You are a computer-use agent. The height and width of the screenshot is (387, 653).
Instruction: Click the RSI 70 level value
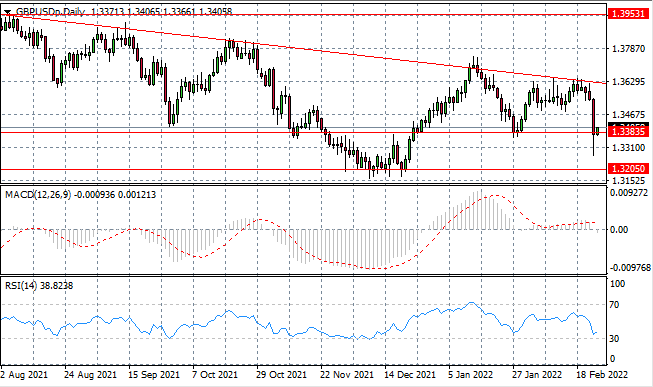pos(614,305)
